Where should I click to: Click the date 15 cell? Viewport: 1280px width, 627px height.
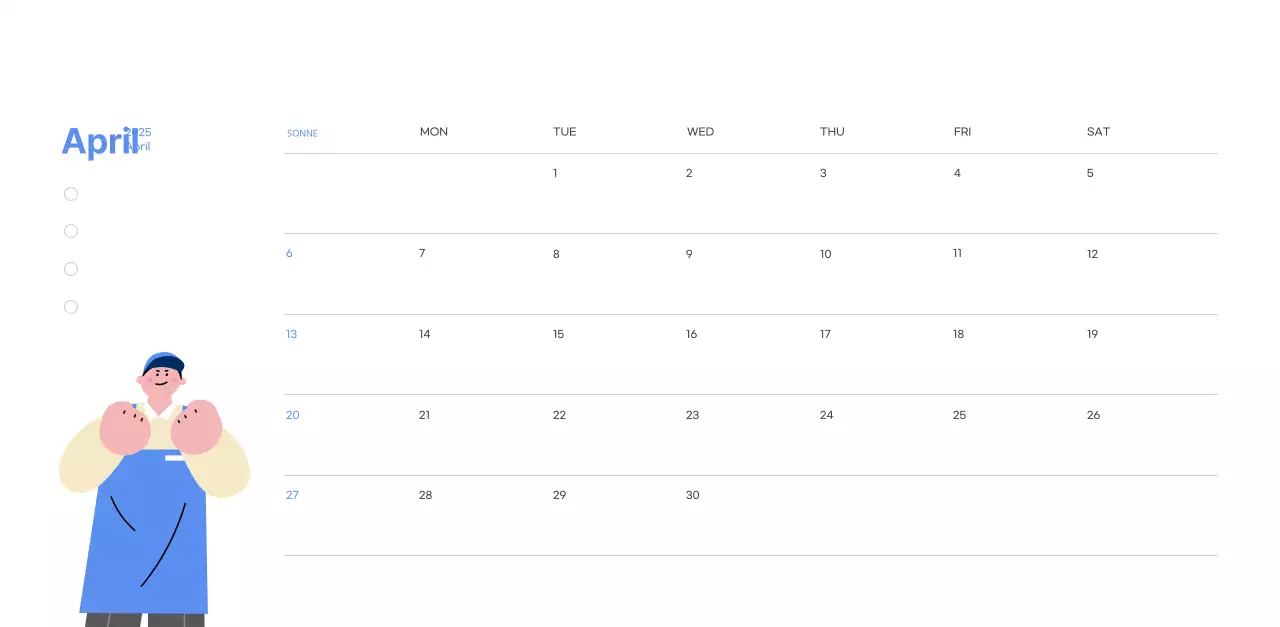(558, 334)
